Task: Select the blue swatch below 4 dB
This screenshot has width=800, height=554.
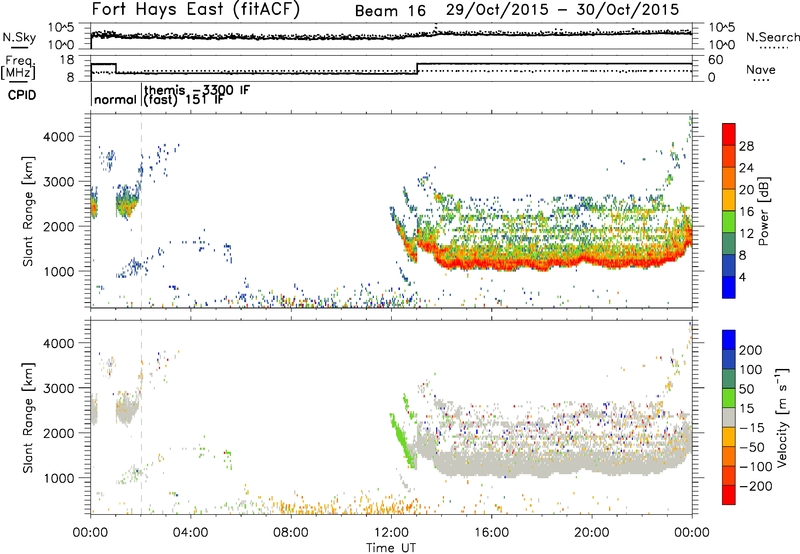Action: tap(729, 287)
